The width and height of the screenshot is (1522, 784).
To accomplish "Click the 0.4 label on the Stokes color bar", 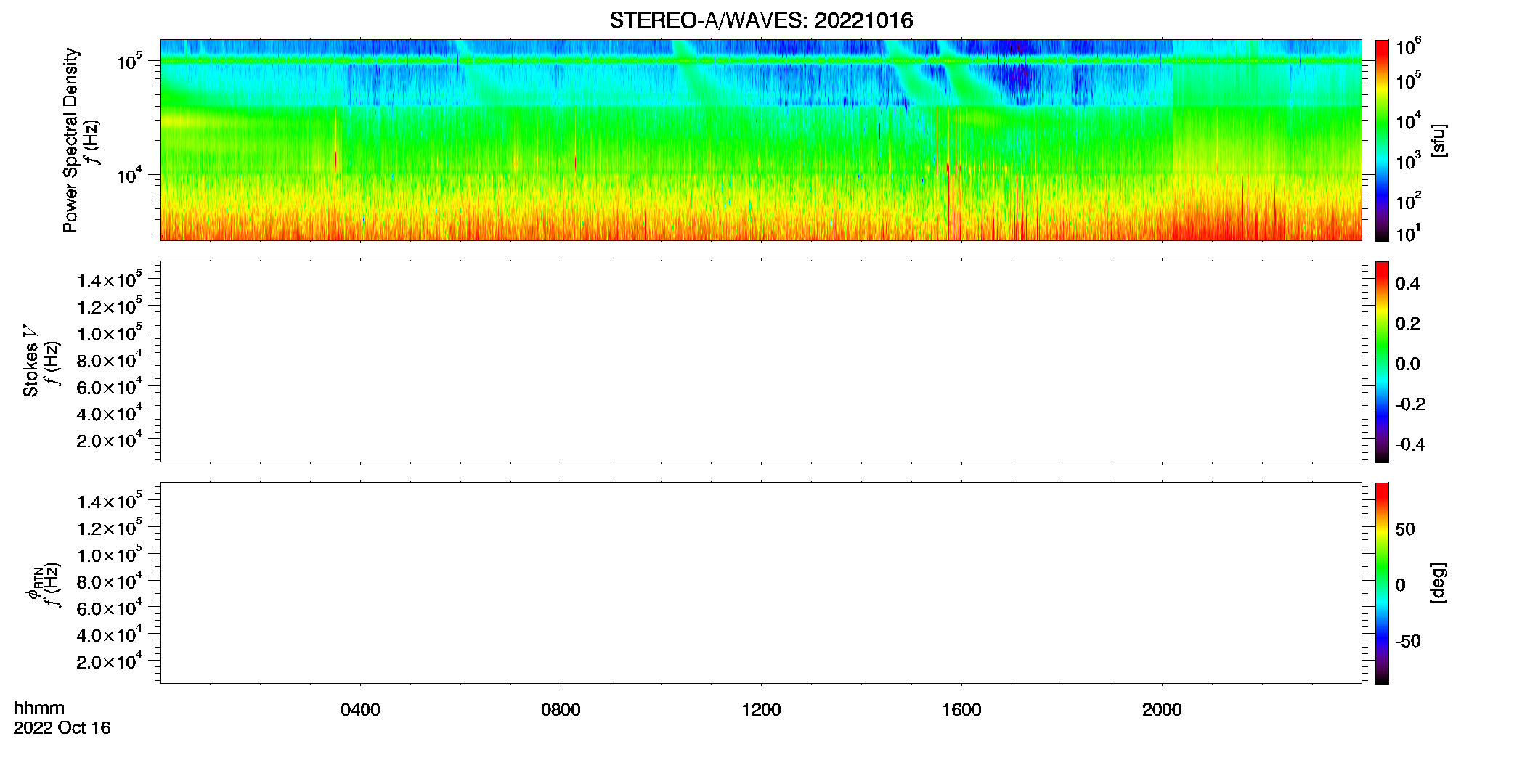I will point(1407,284).
